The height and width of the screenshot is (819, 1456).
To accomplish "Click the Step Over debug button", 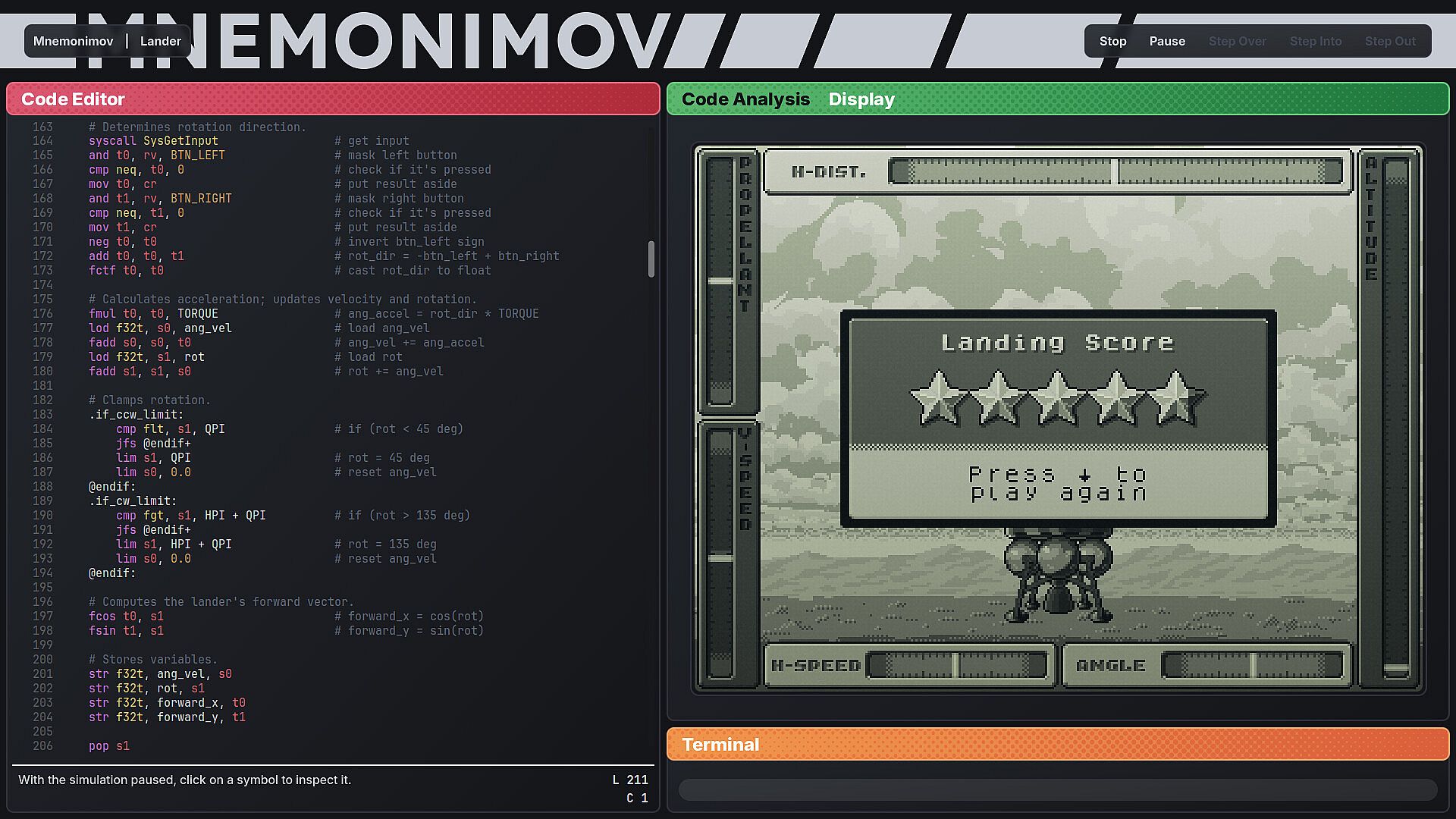I will click(x=1237, y=41).
